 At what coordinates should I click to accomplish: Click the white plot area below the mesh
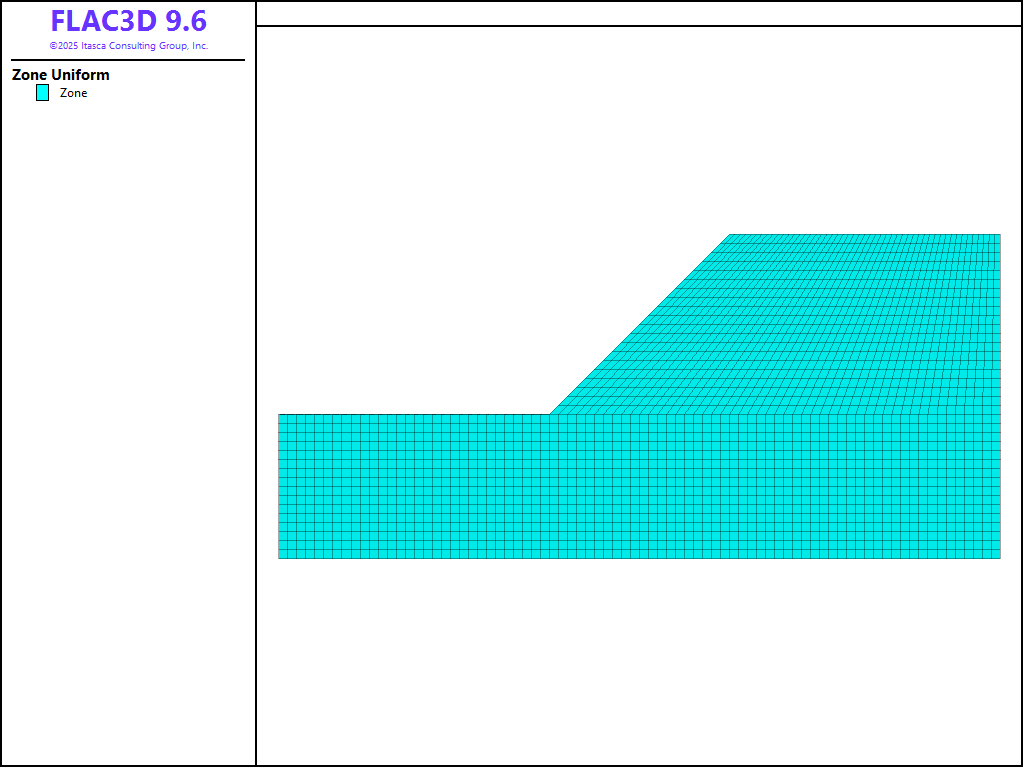(639, 660)
